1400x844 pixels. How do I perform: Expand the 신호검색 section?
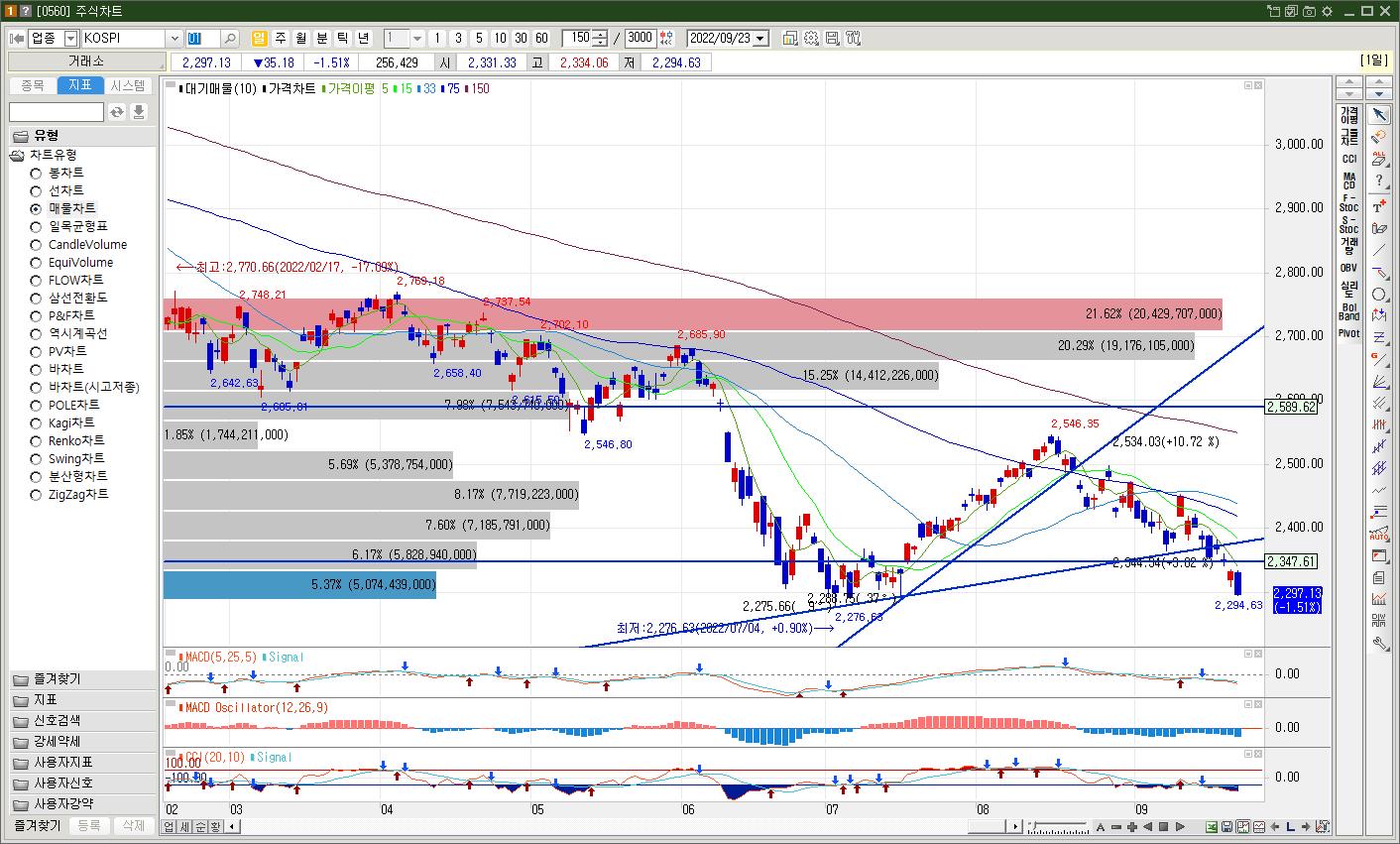tap(81, 721)
